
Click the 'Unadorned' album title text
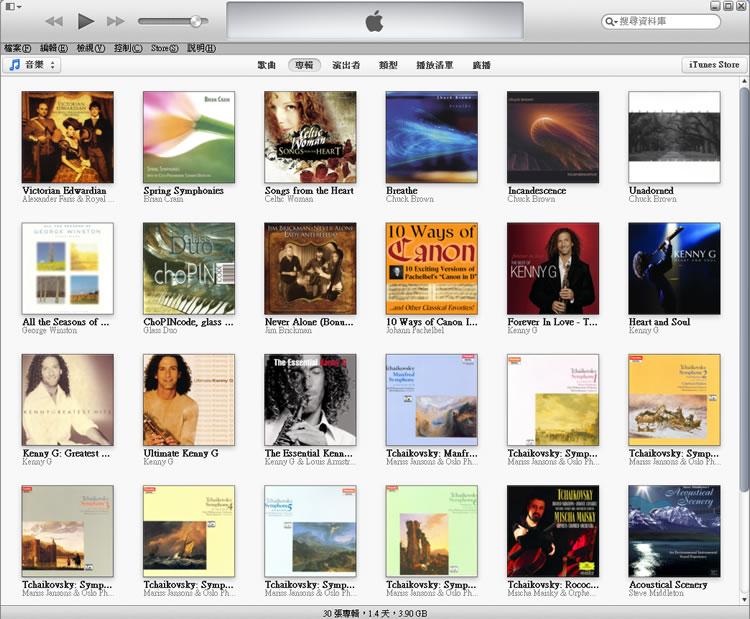(x=651, y=190)
